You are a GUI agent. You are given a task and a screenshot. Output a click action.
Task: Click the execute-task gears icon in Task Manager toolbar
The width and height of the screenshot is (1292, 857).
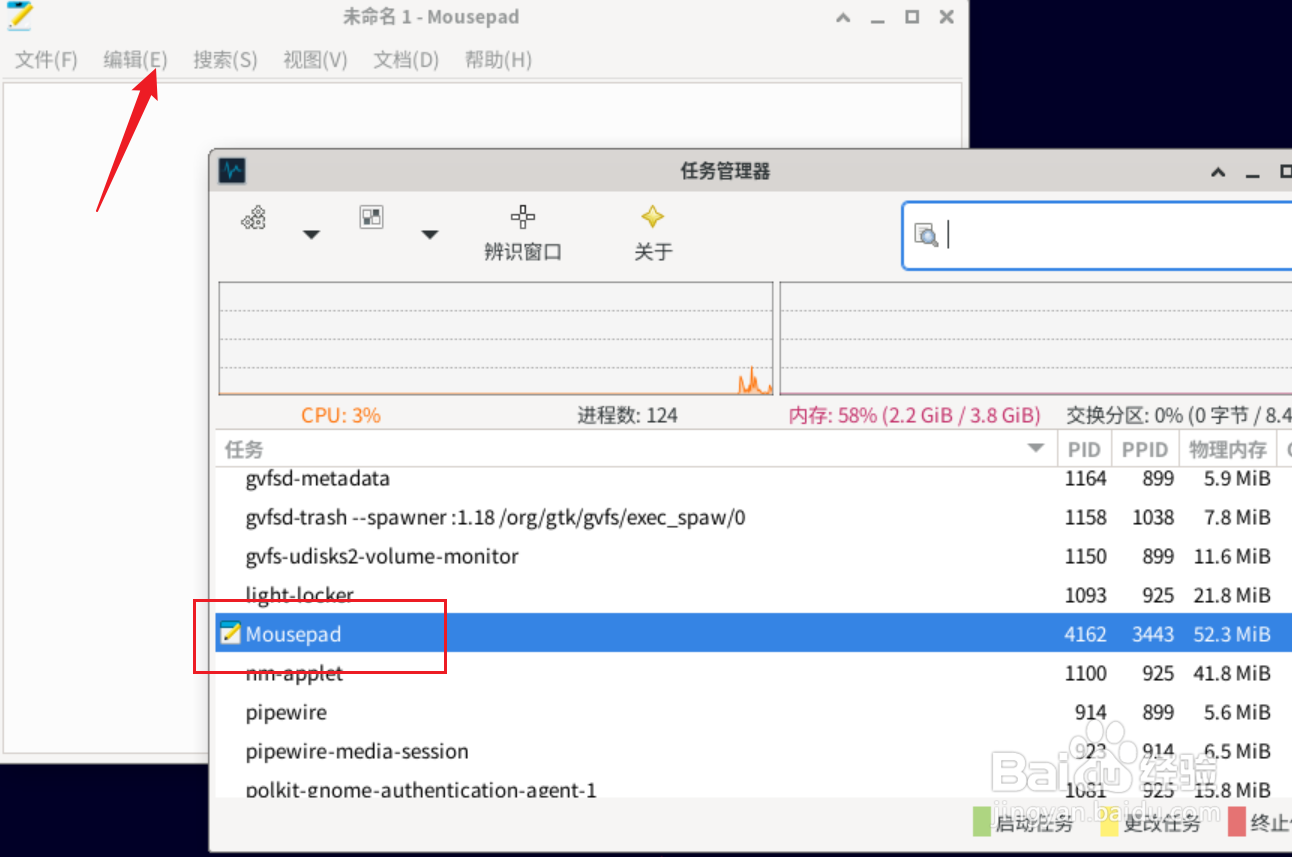254,218
